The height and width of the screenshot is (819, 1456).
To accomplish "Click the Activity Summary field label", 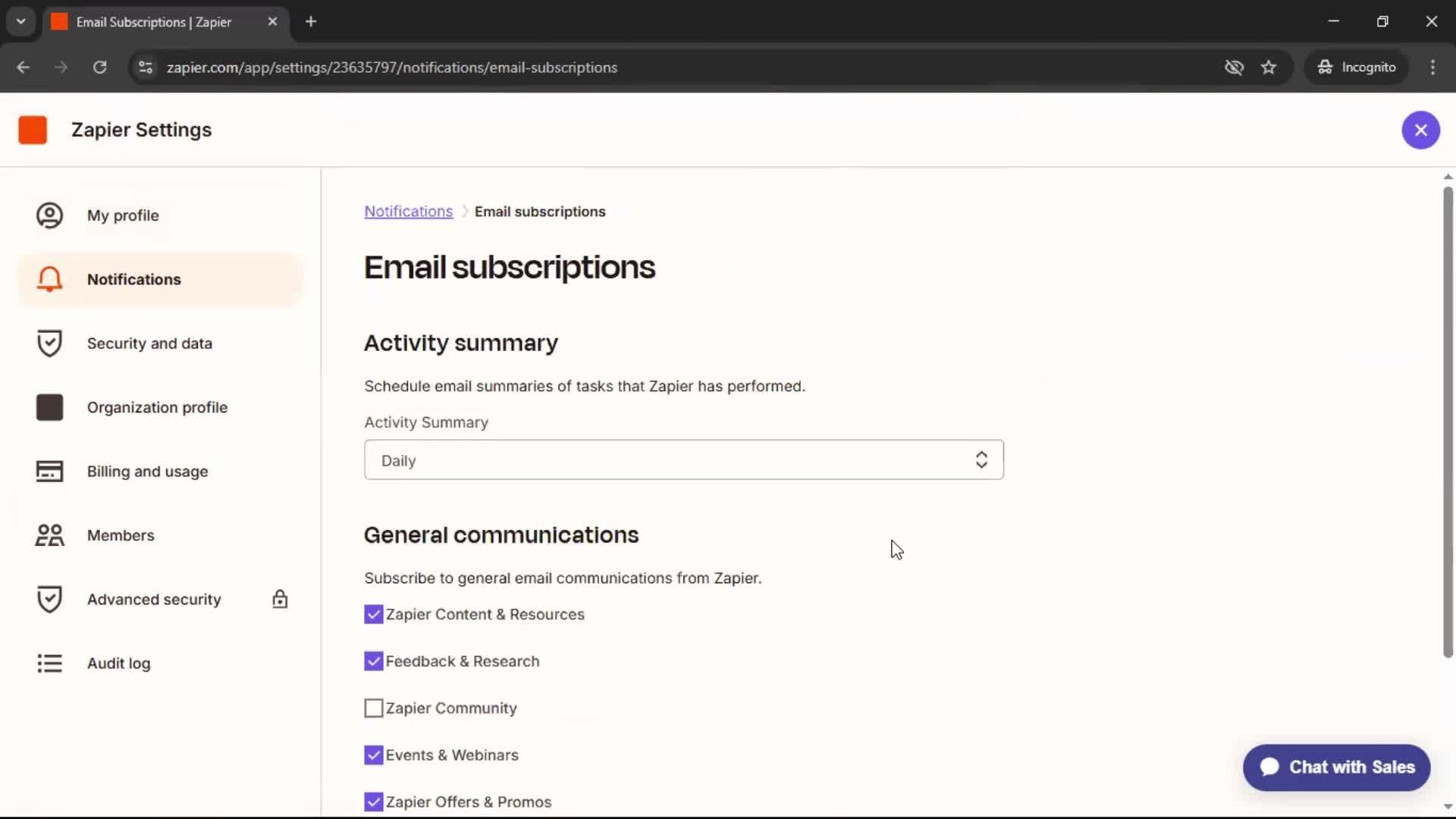I will coord(426,422).
